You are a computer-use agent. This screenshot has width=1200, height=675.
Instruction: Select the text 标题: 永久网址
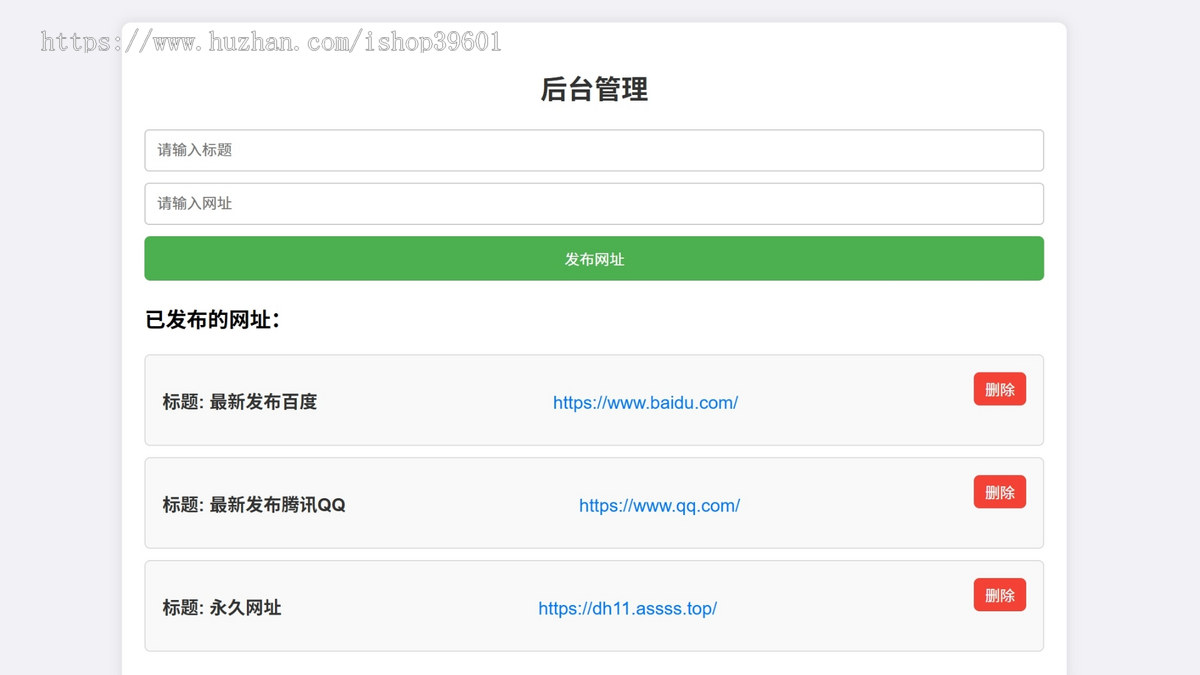[222, 608]
